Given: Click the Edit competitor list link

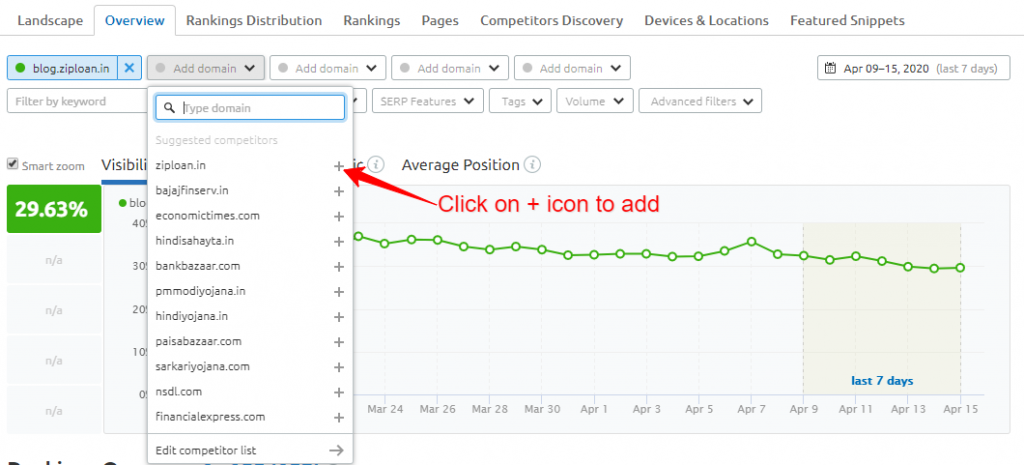Looking at the screenshot, I should coord(206,450).
